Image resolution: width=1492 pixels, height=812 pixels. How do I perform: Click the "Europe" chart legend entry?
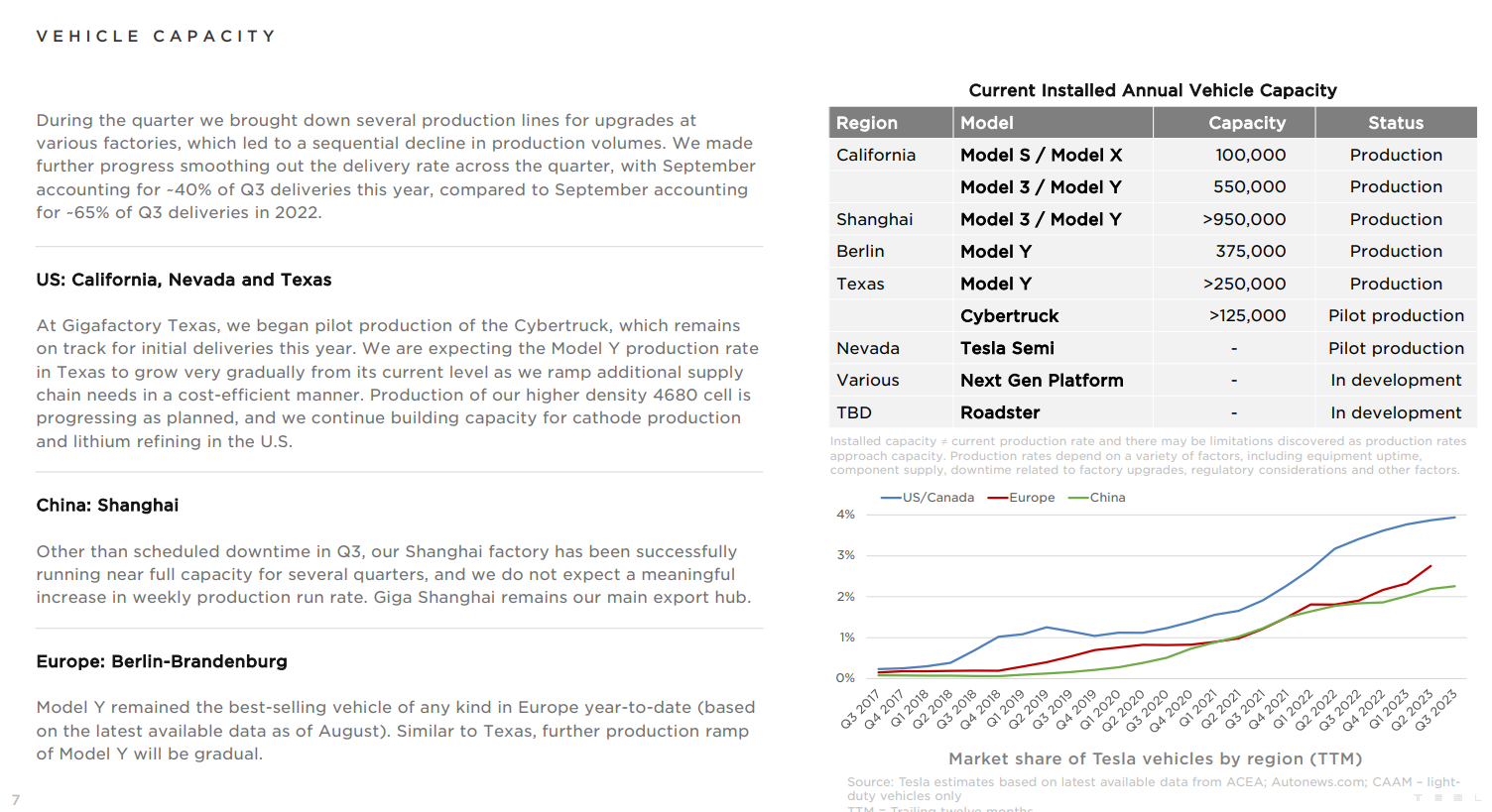tap(1022, 498)
